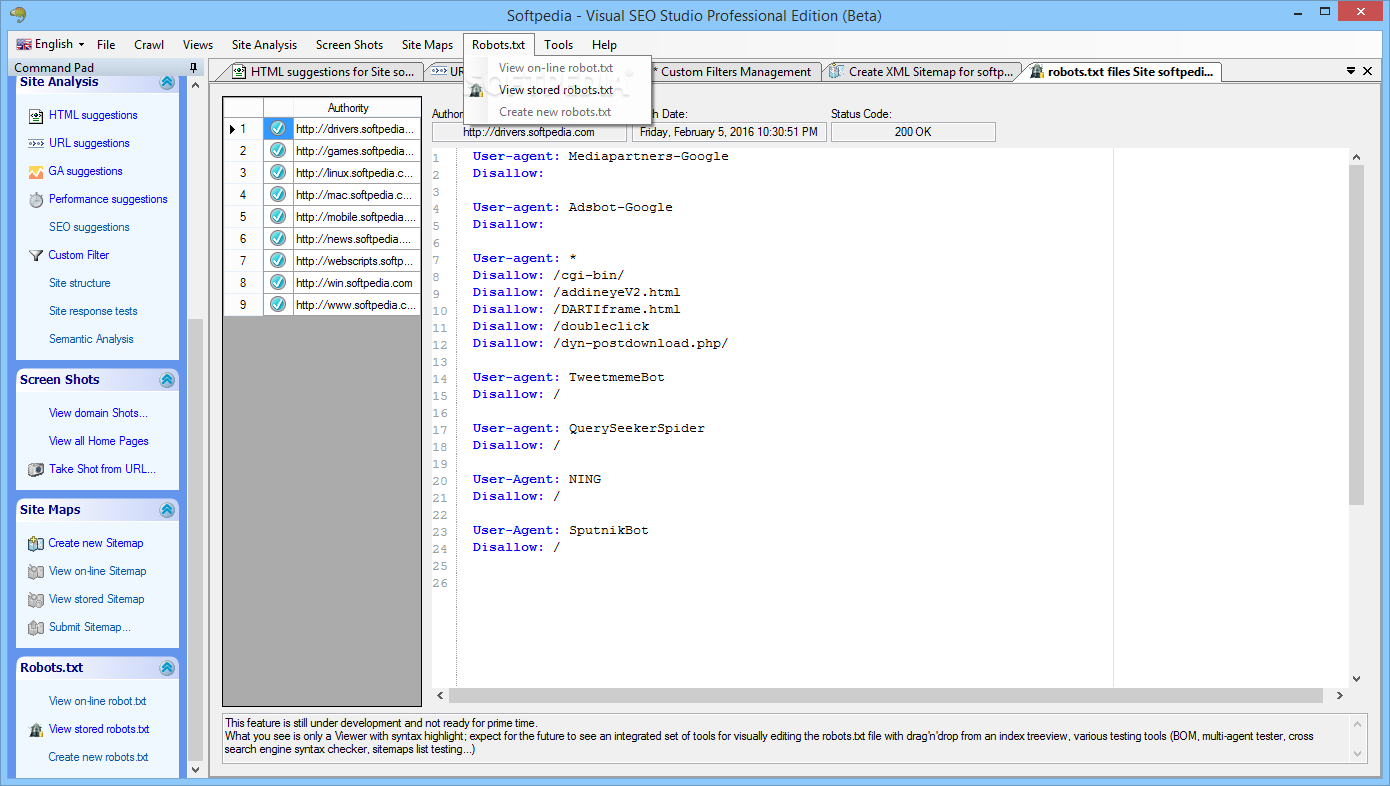Click the Status Code field 200 OK

pyautogui.click(x=913, y=132)
